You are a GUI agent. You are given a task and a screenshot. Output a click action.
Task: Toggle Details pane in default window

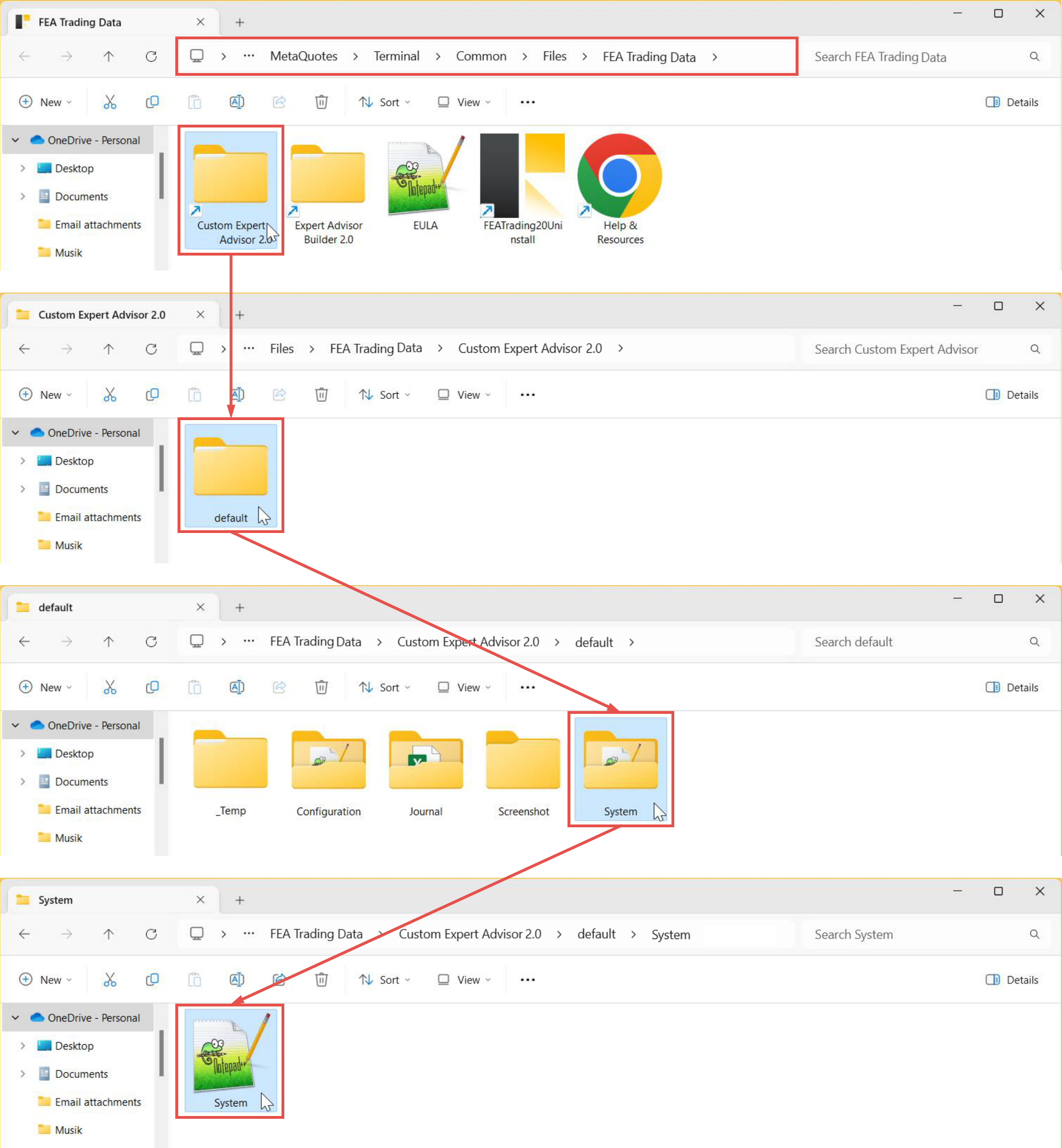(1012, 687)
